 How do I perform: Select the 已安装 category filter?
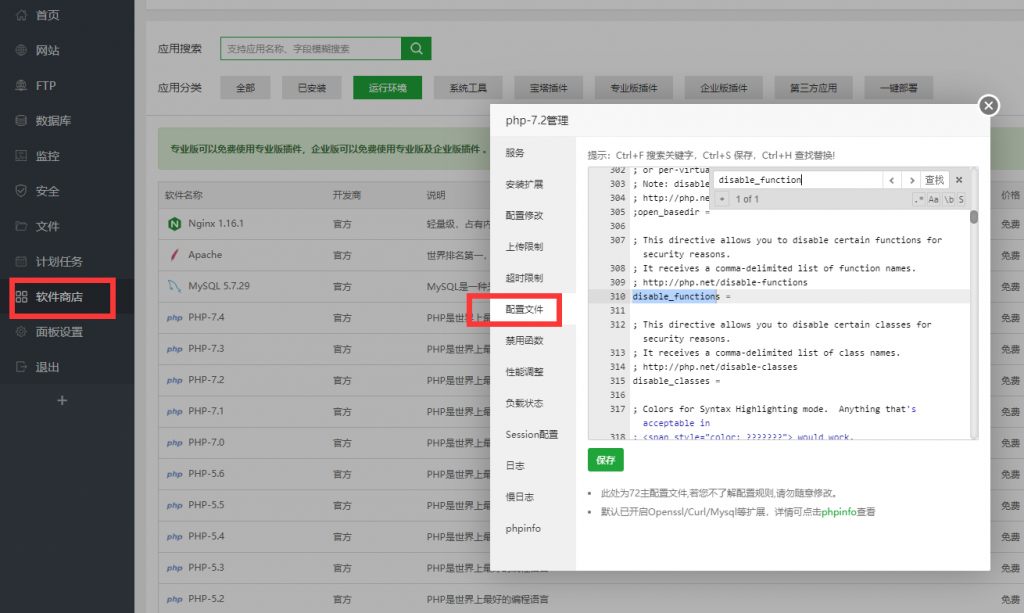click(x=311, y=88)
